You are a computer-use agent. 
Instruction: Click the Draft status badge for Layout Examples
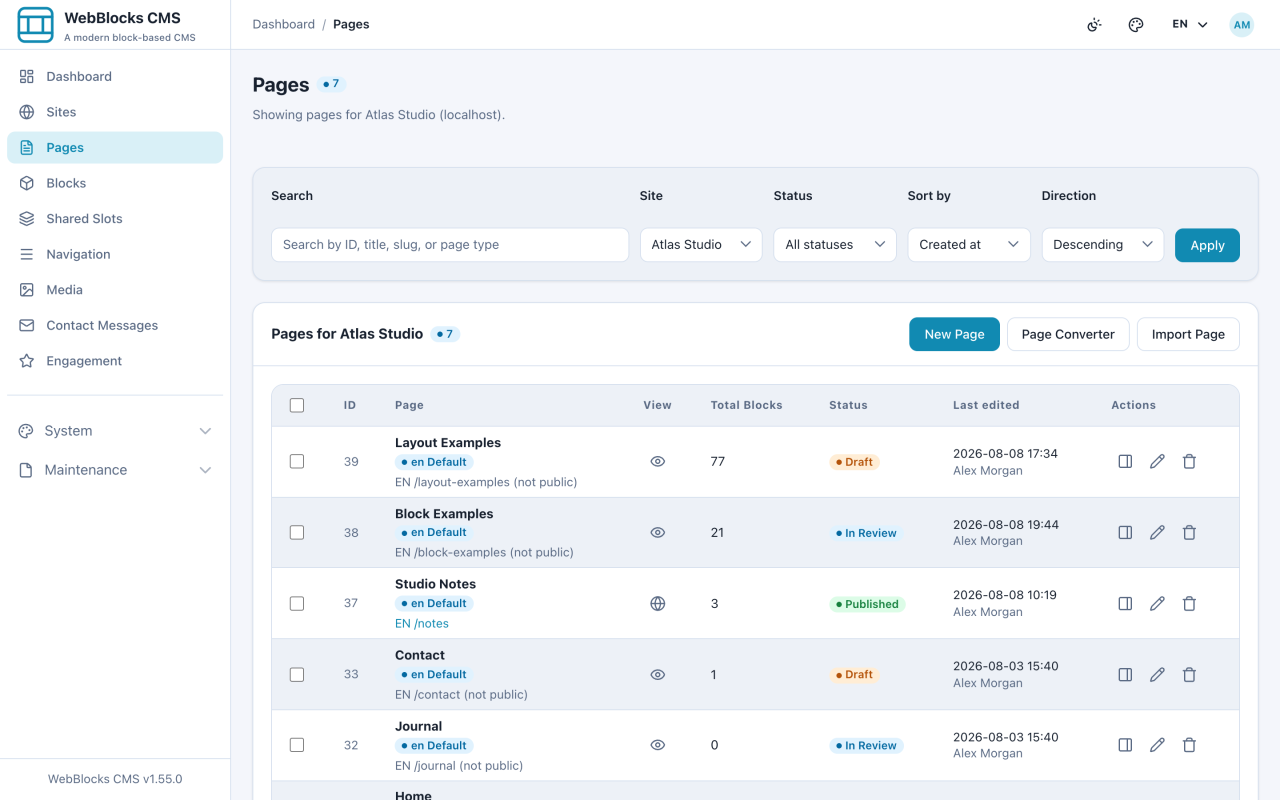pyautogui.click(x=853, y=462)
